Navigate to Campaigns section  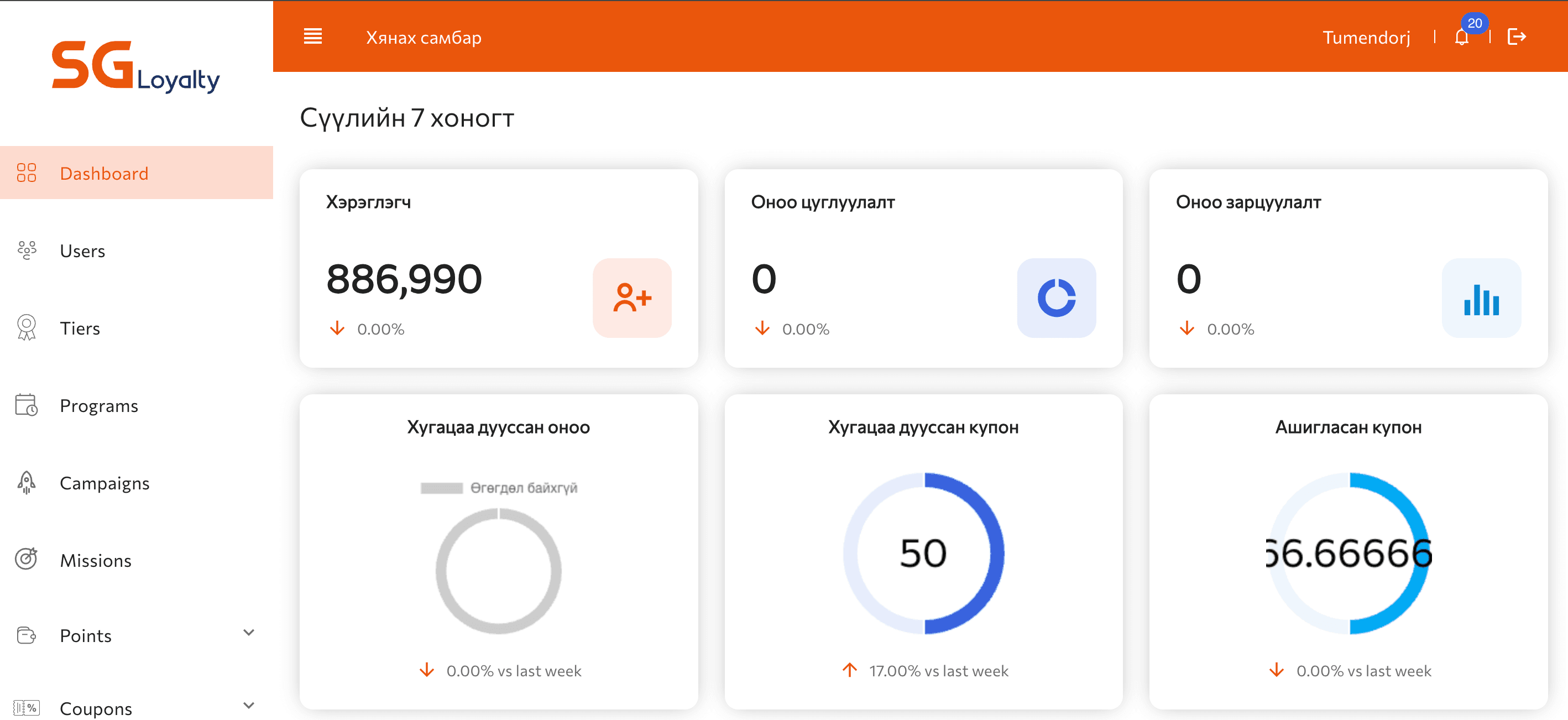137,482
